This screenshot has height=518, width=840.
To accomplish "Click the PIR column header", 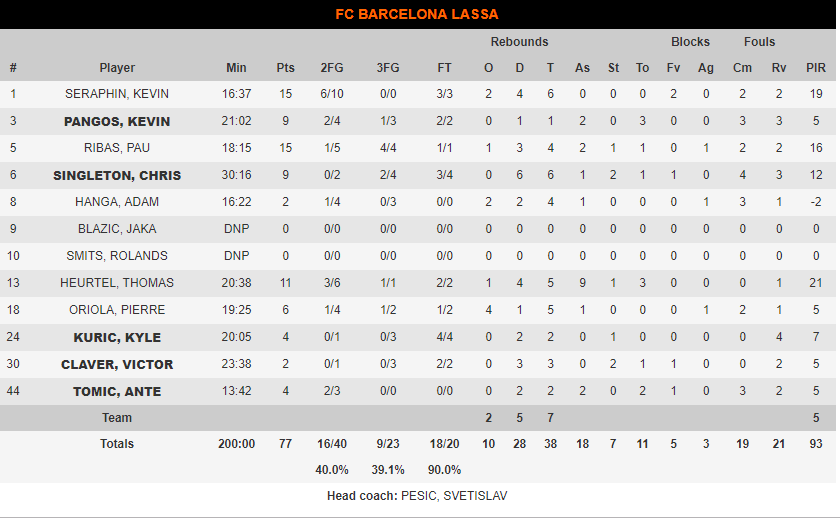I will (x=816, y=68).
